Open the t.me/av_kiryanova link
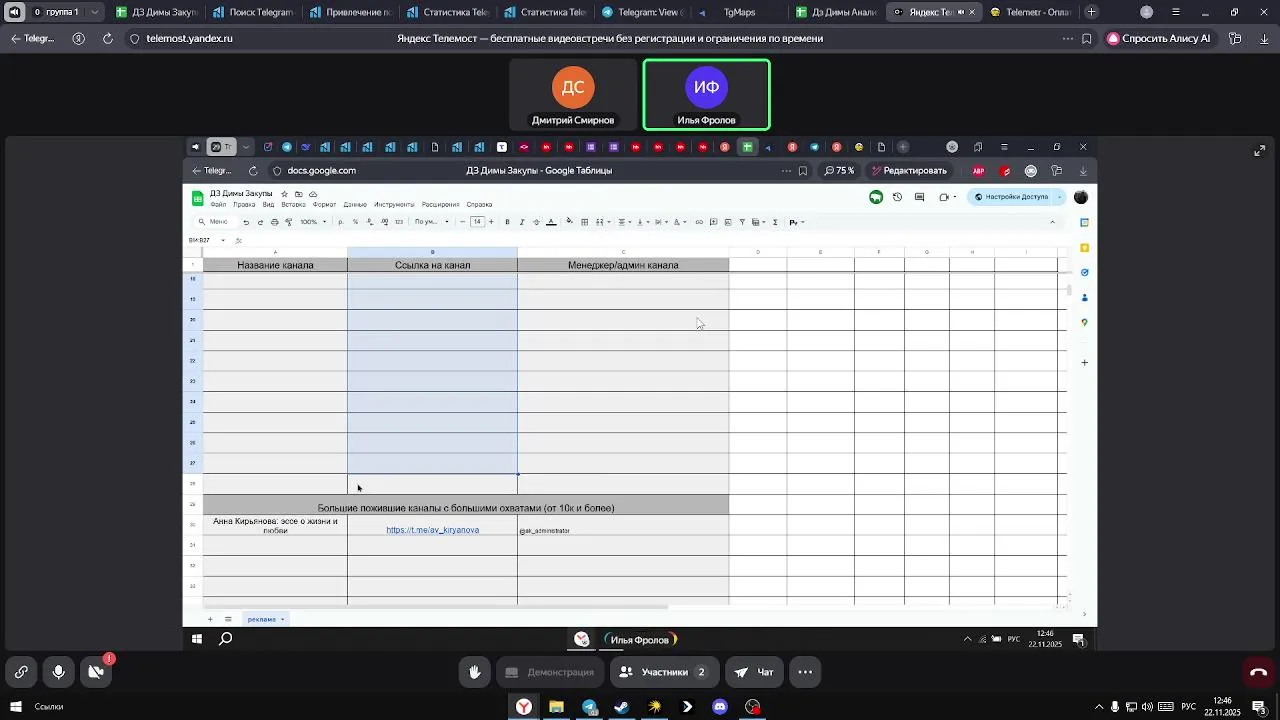Image resolution: width=1280 pixels, height=720 pixels. (x=432, y=530)
